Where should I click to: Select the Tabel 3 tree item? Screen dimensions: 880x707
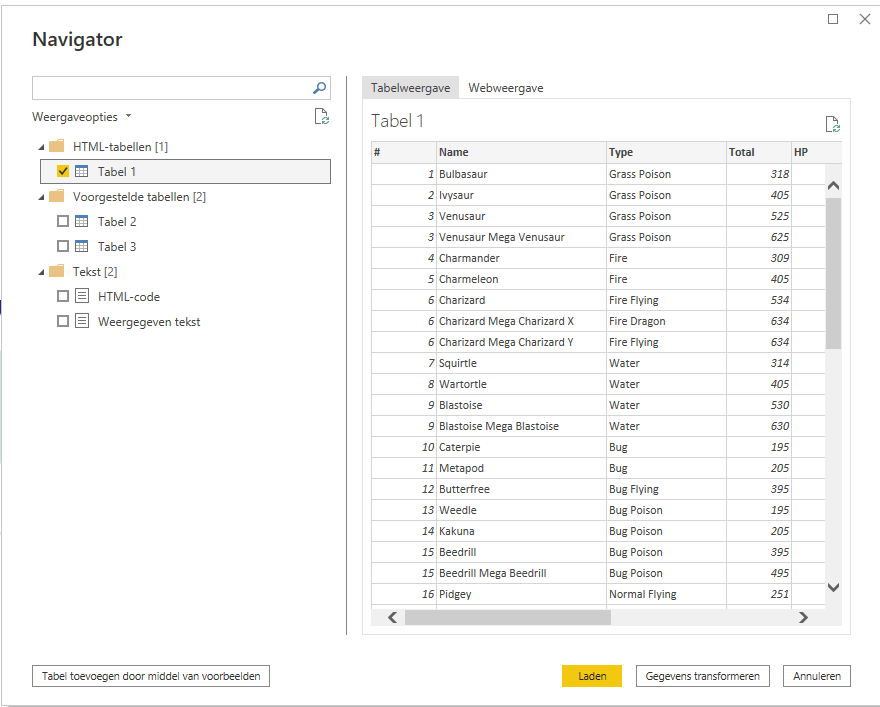pyautogui.click(x=117, y=246)
